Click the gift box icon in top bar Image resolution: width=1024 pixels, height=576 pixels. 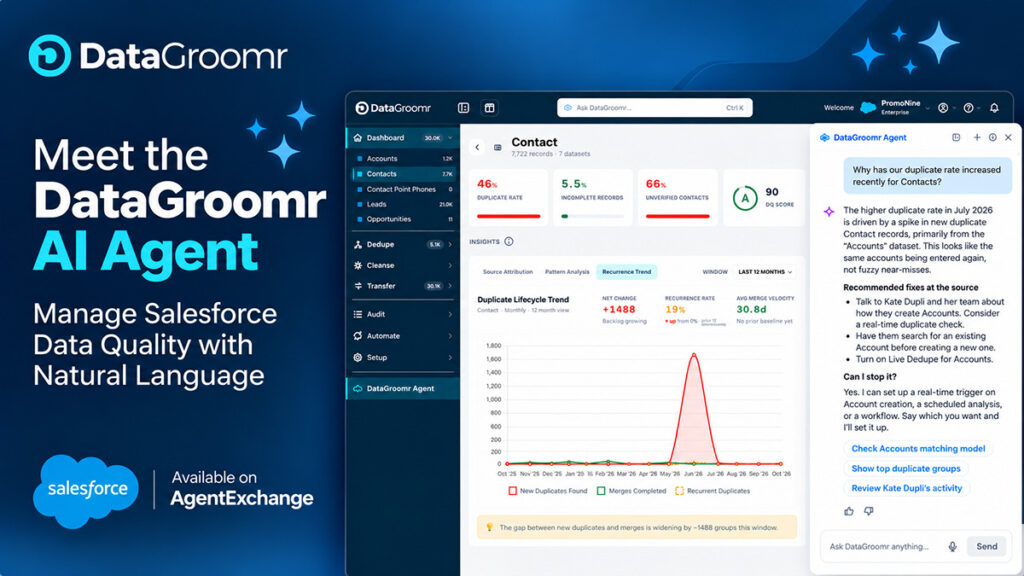click(489, 108)
